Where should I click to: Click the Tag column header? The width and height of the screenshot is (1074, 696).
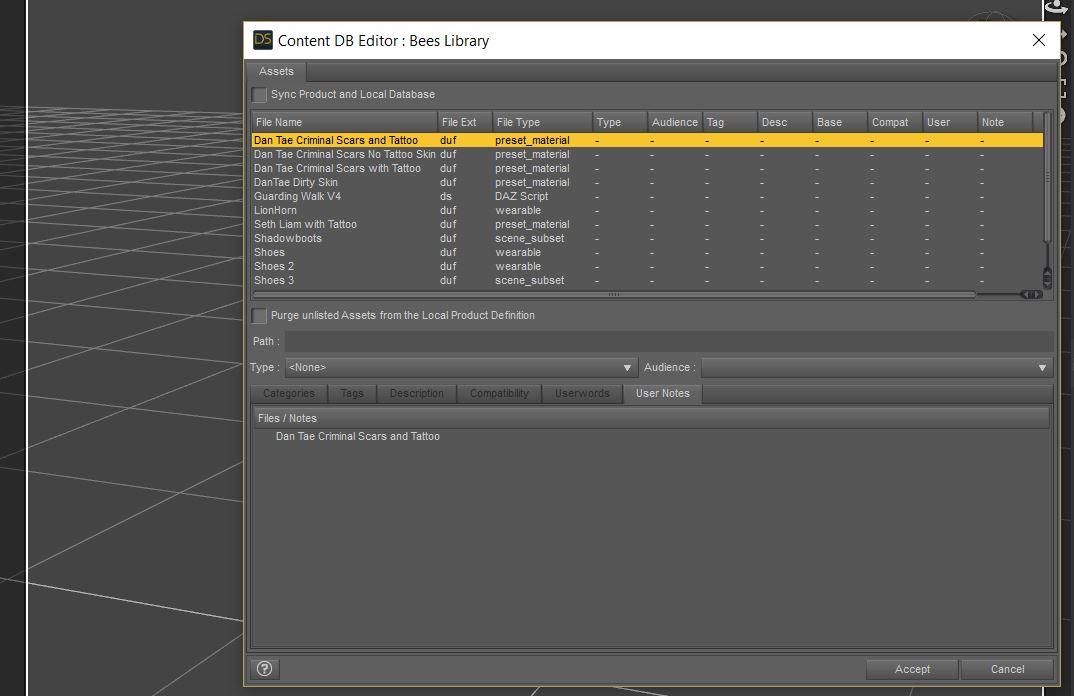click(x=730, y=122)
